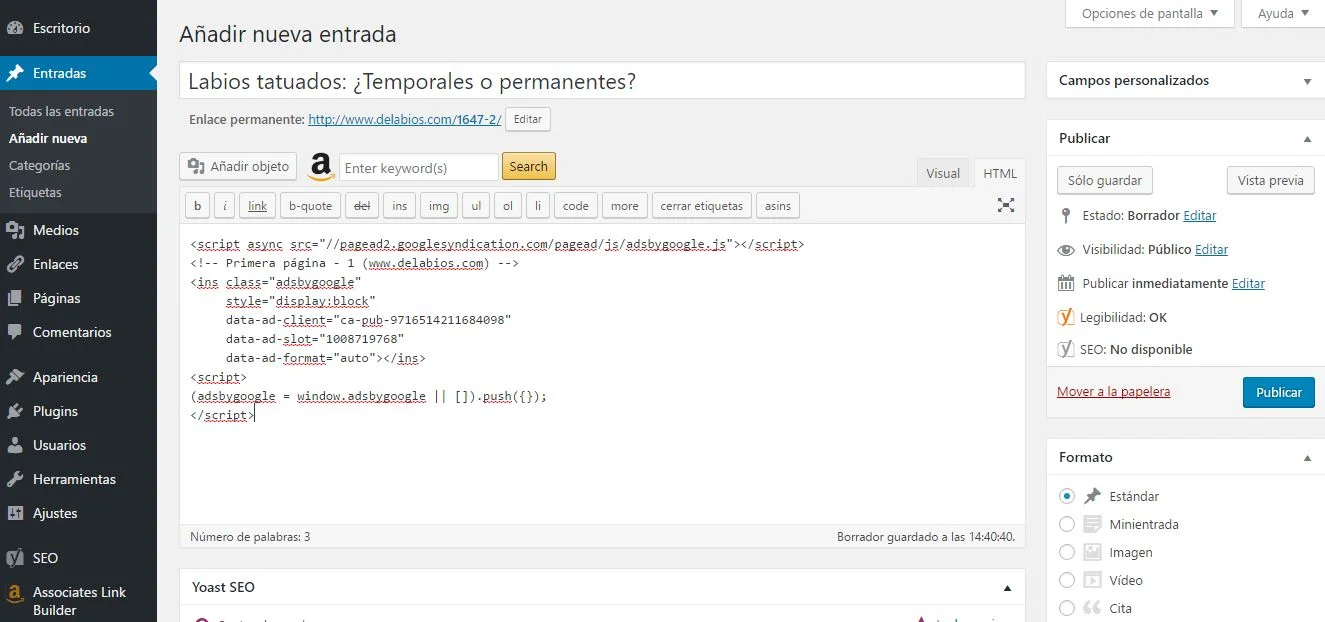The image size is (1325, 622).
Task: Select the Estándar post format
Action: (x=1067, y=496)
